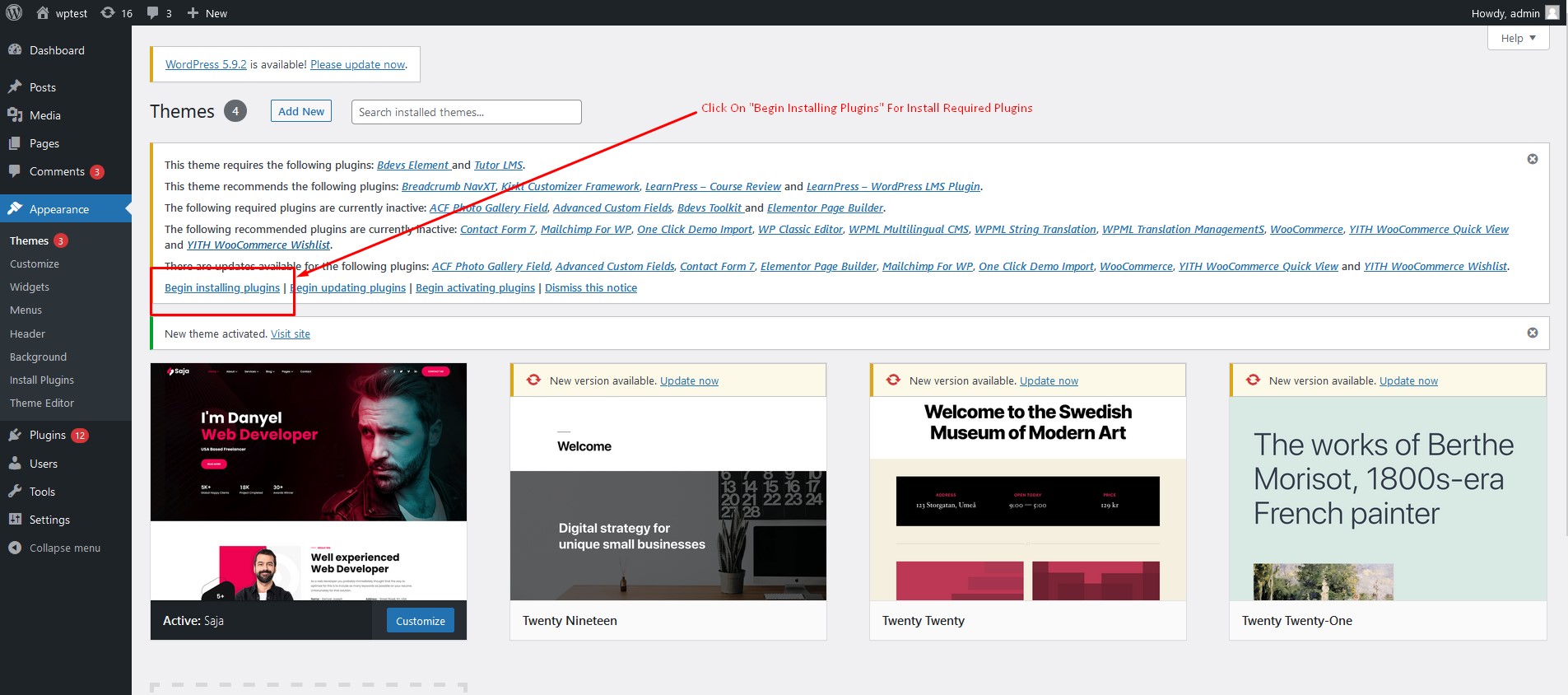1568x695 pixels.
Task: Open the Header submenu item
Action: (x=27, y=334)
